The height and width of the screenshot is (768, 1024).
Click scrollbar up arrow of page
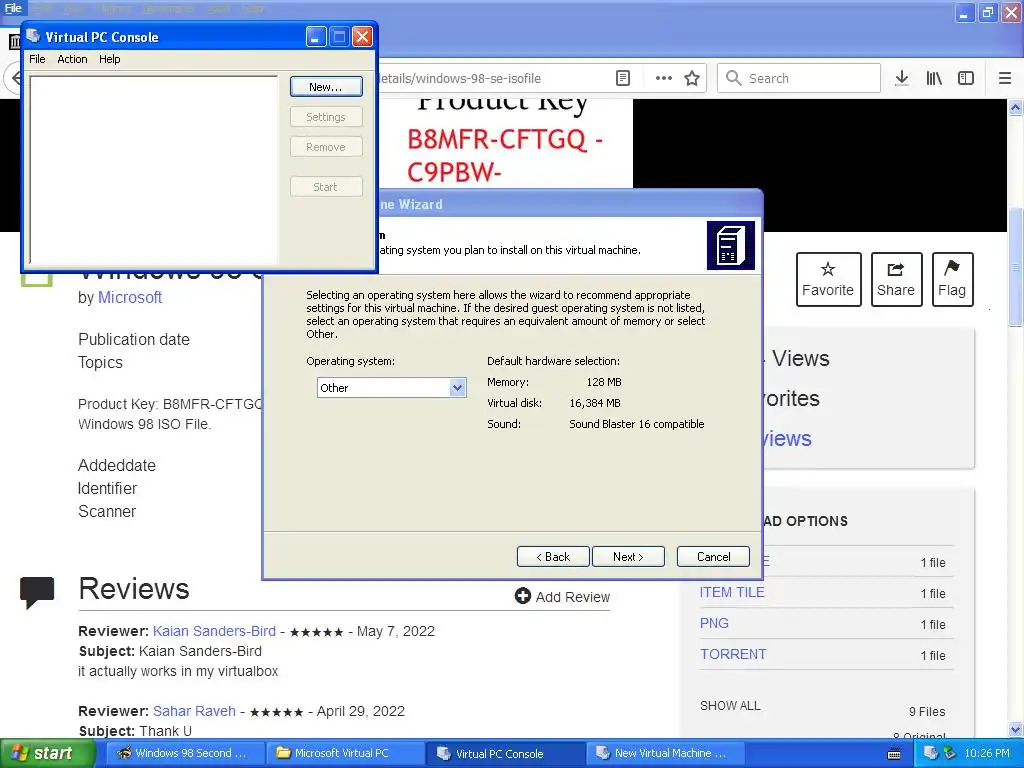(x=1016, y=107)
